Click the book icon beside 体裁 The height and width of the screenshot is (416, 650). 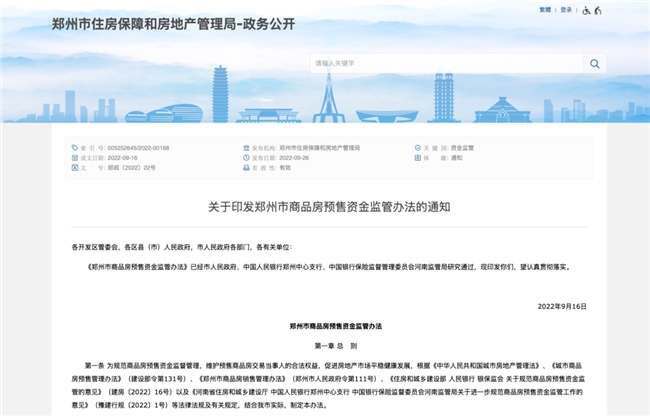(x=418, y=158)
